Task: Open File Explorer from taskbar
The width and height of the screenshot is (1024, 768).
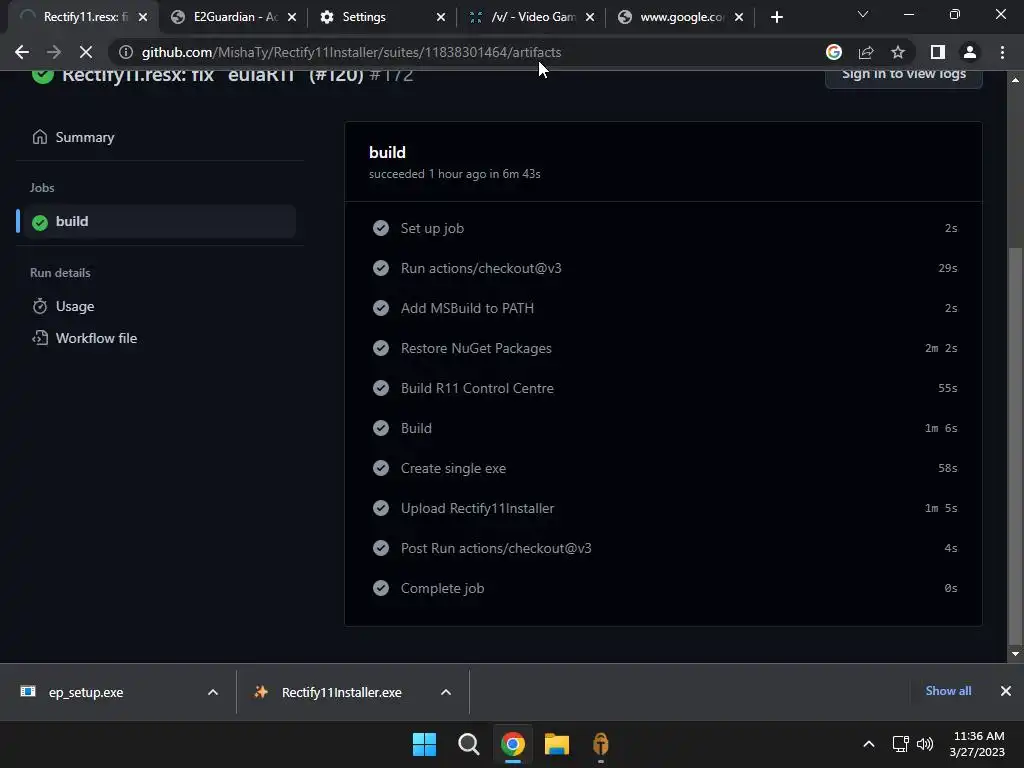Action: tap(556, 744)
